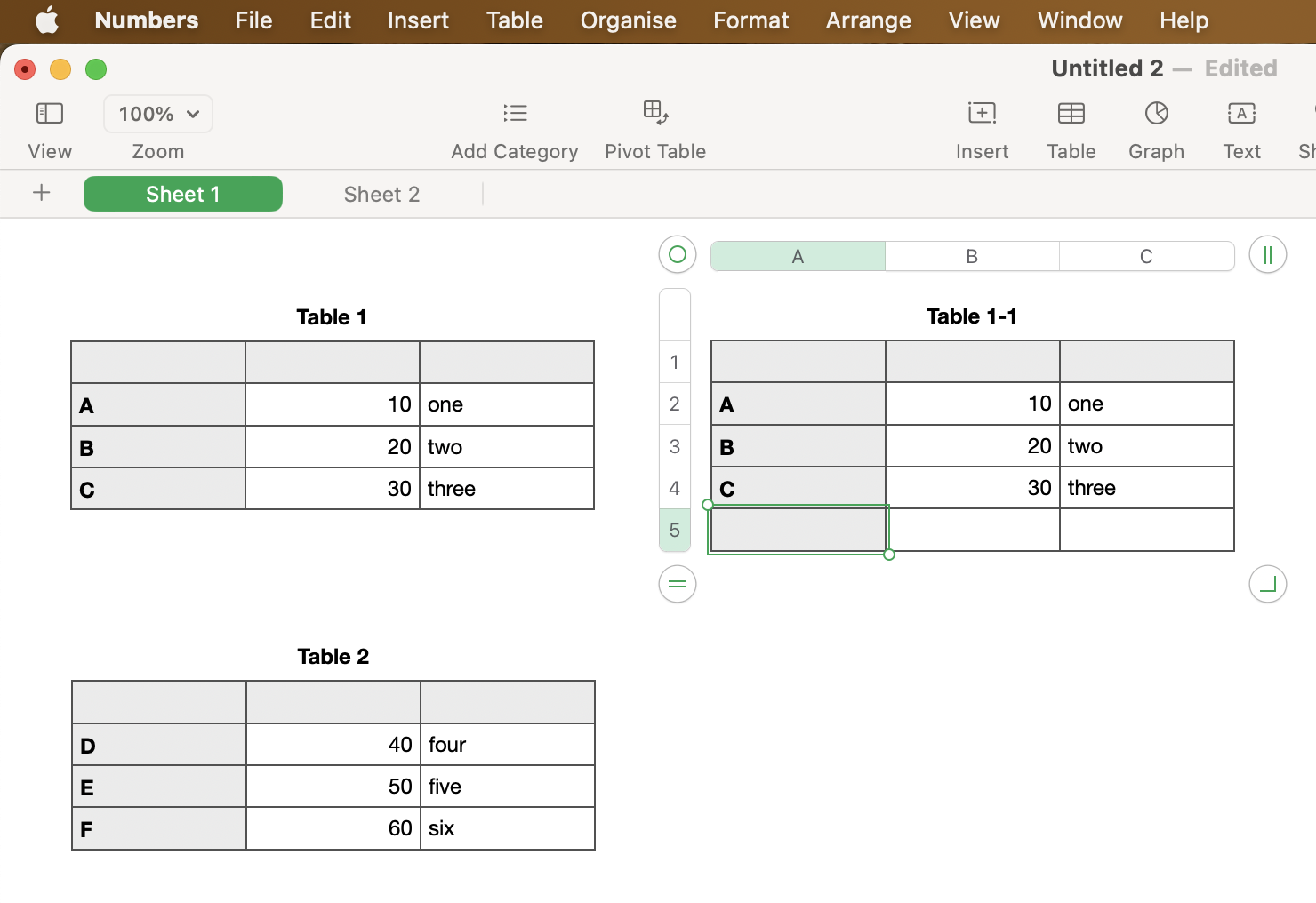This screenshot has height=903, width=1316.
Task: Click the cell containing three in Table 1-1
Action: click(1146, 487)
